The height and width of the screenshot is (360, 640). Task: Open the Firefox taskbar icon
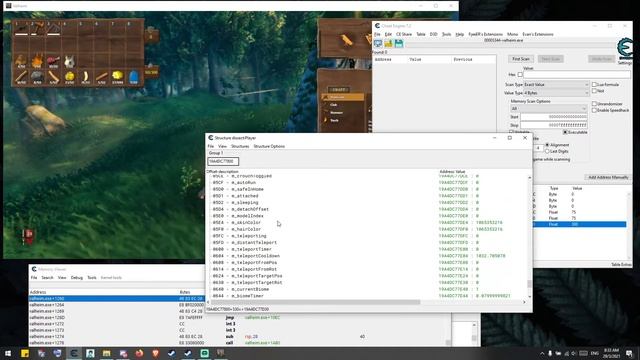click(139, 353)
